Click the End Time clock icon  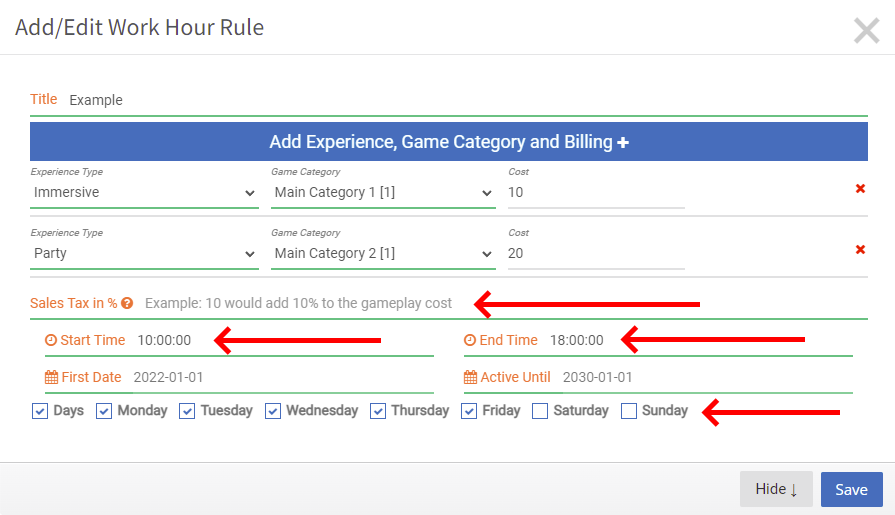(x=470, y=340)
